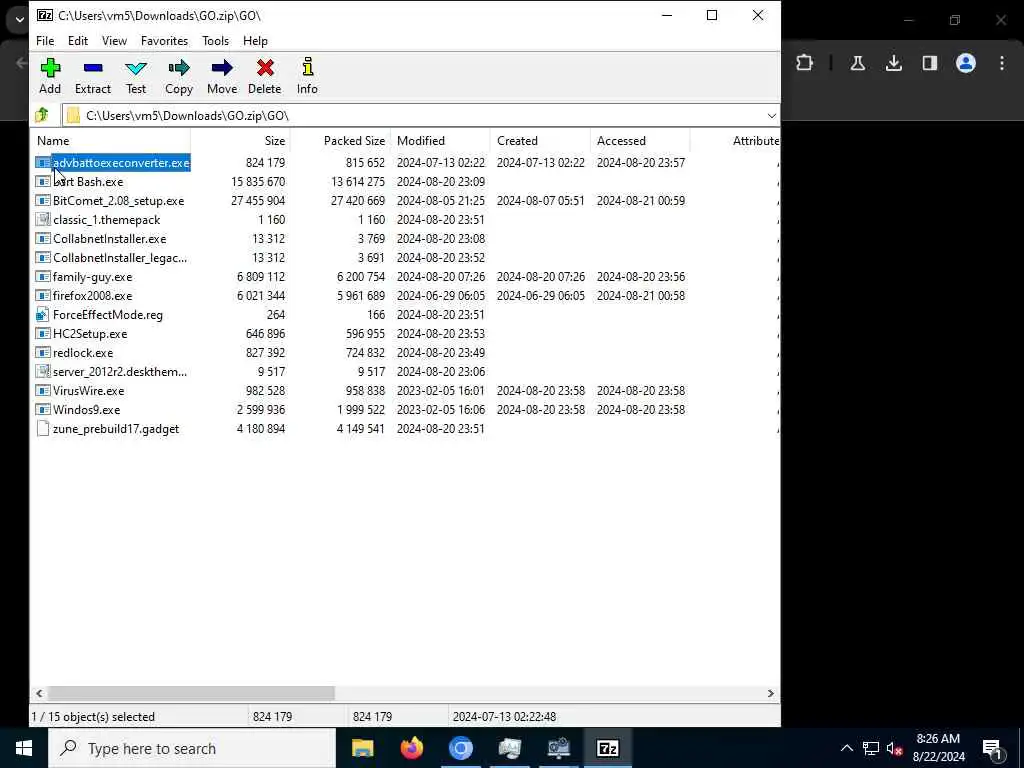Open browser Downloads icon behind 7-Zip
Image resolution: width=1024 pixels, height=768 pixels.
[893, 63]
